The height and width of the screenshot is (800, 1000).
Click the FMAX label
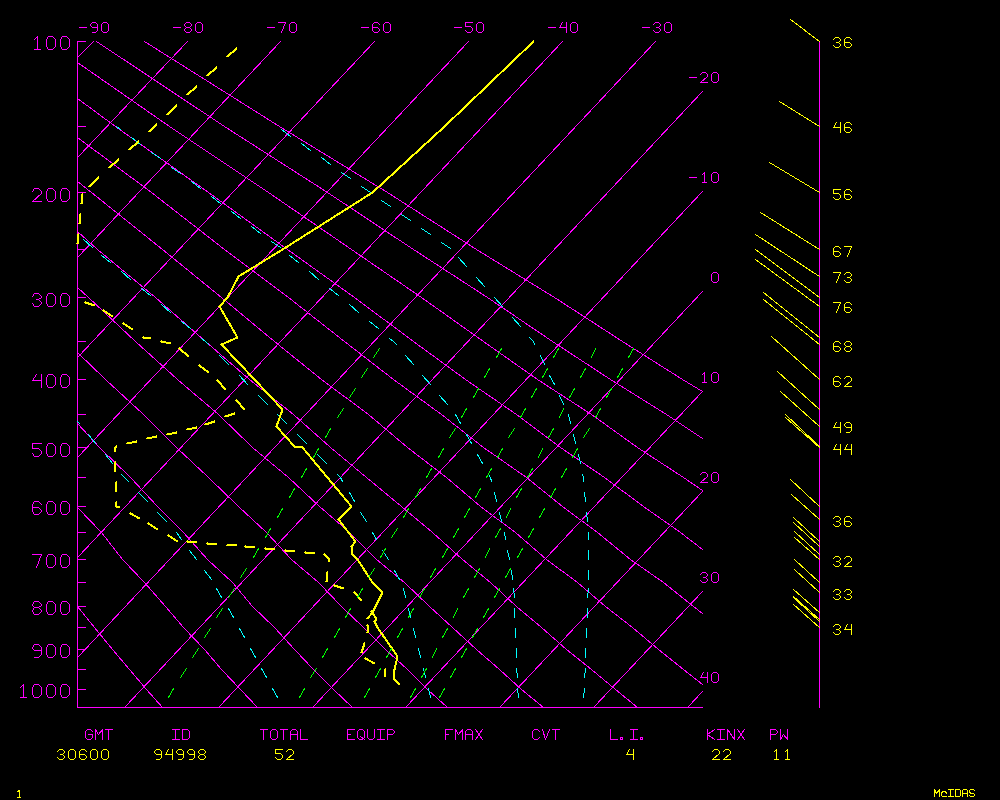[464, 735]
